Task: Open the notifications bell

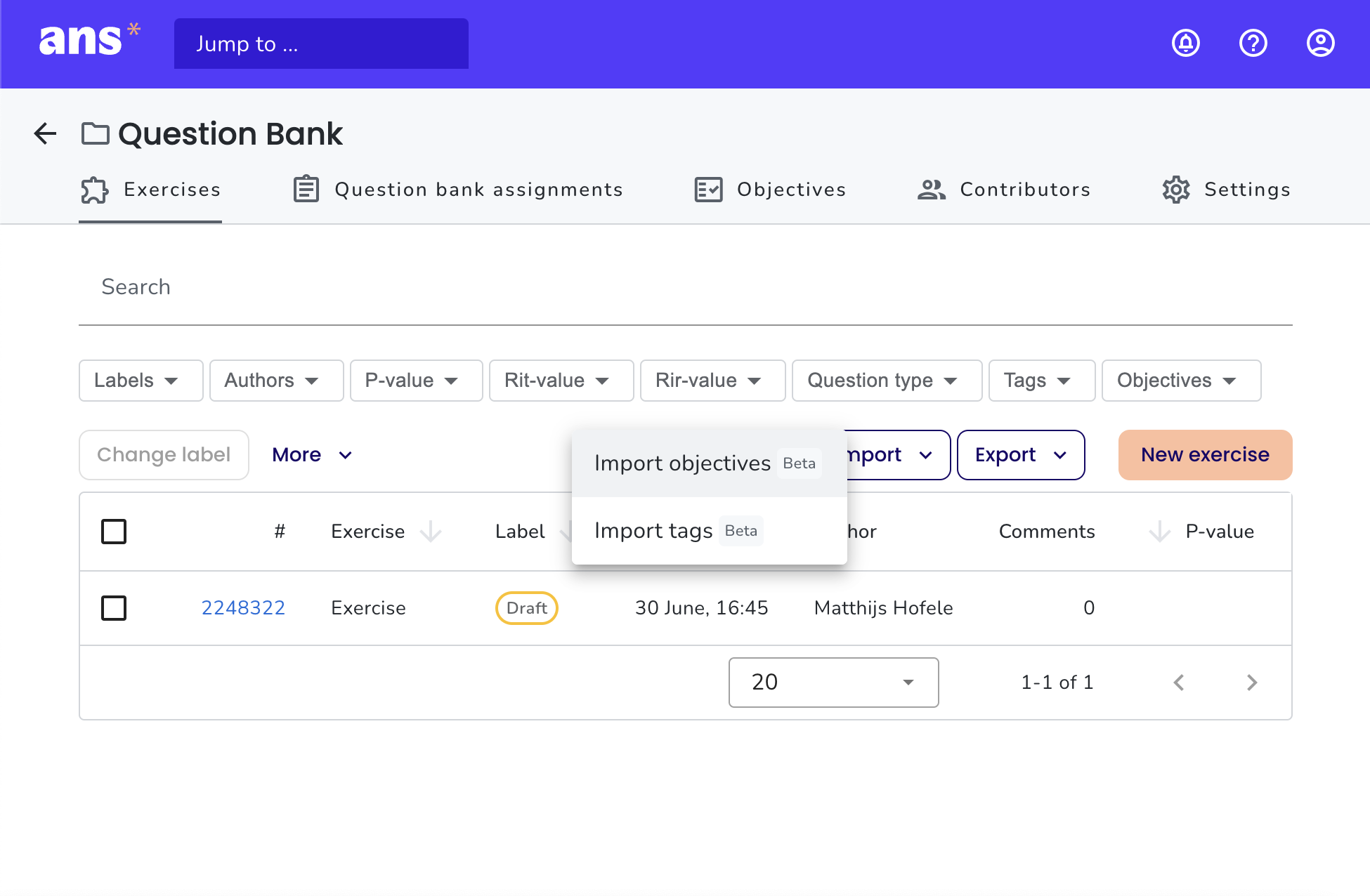Action: [1186, 43]
